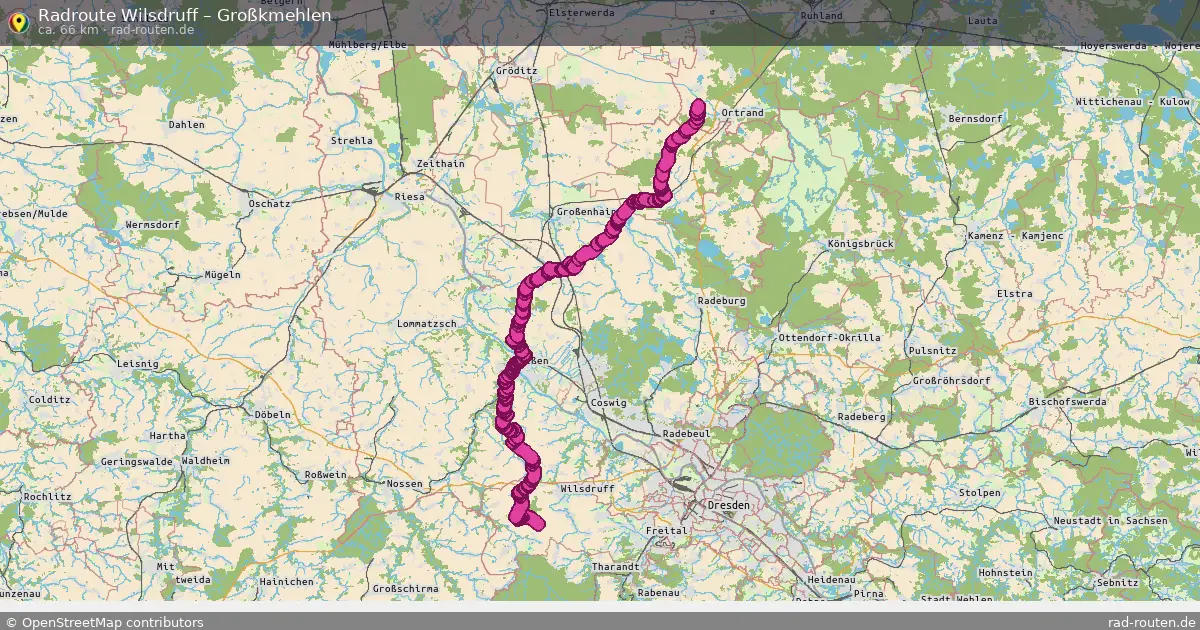The height and width of the screenshot is (630, 1200).
Task: Click the Döbeln town label
Action: [273, 414]
